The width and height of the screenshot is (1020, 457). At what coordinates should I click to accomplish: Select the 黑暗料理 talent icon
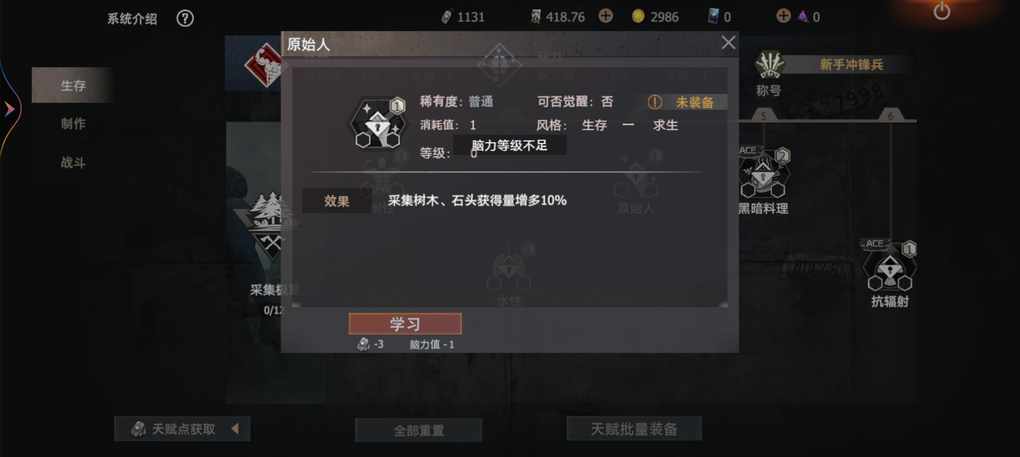pyautogui.click(x=763, y=173)
